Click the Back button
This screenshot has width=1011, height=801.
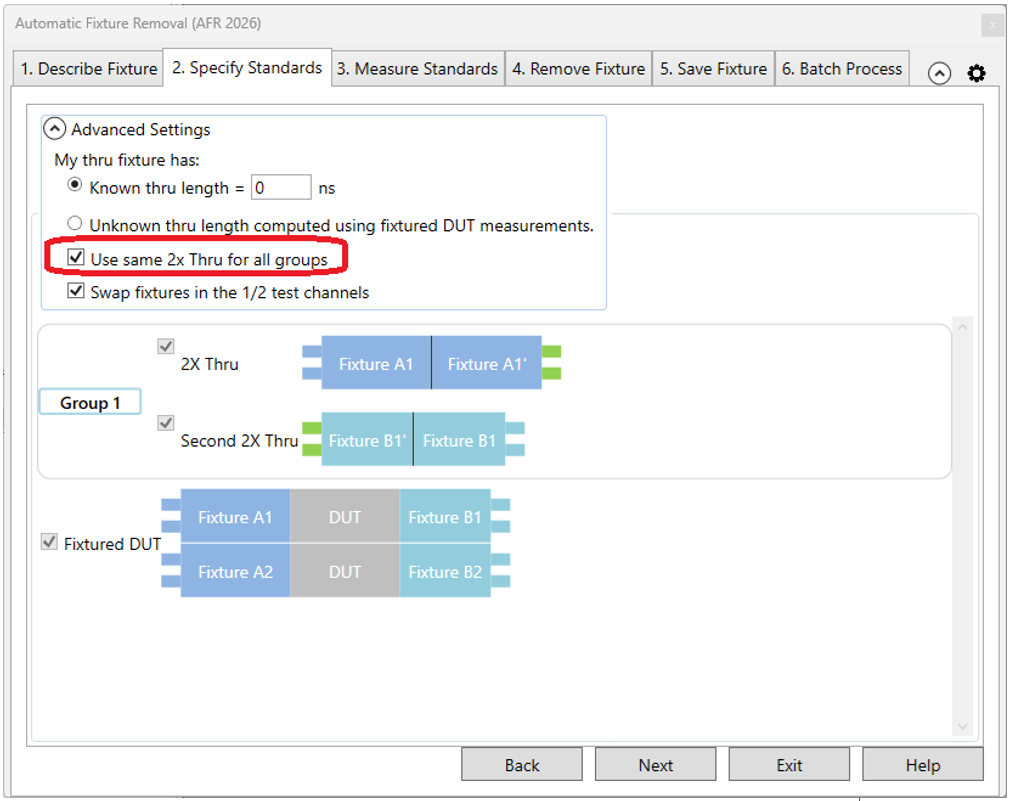[x=521, y=765]
